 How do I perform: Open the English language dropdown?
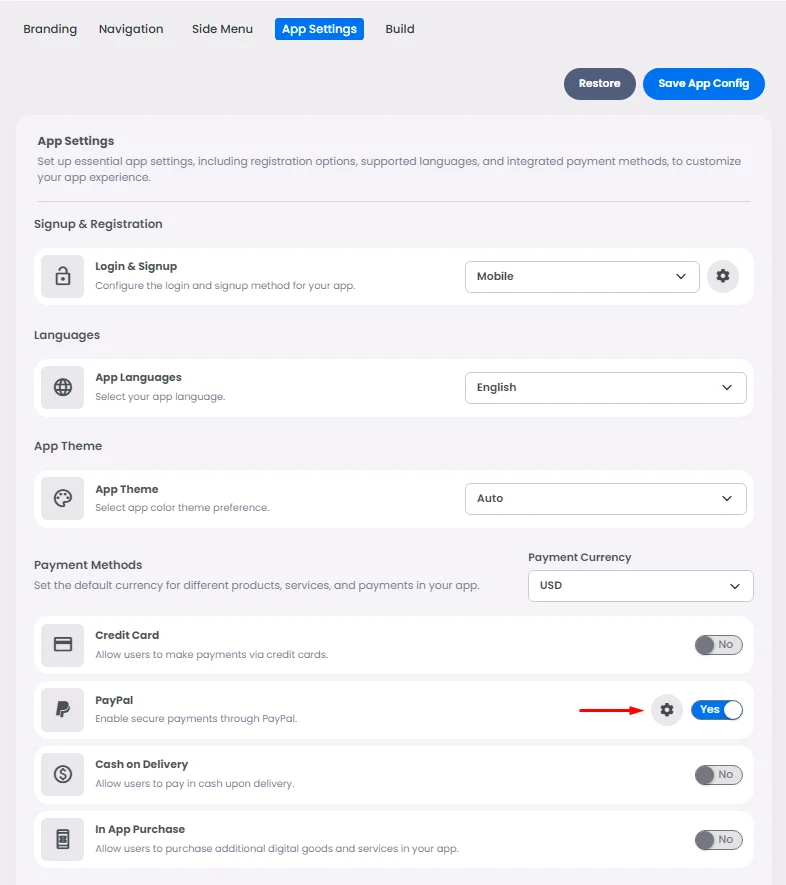[x=605, y=387]
